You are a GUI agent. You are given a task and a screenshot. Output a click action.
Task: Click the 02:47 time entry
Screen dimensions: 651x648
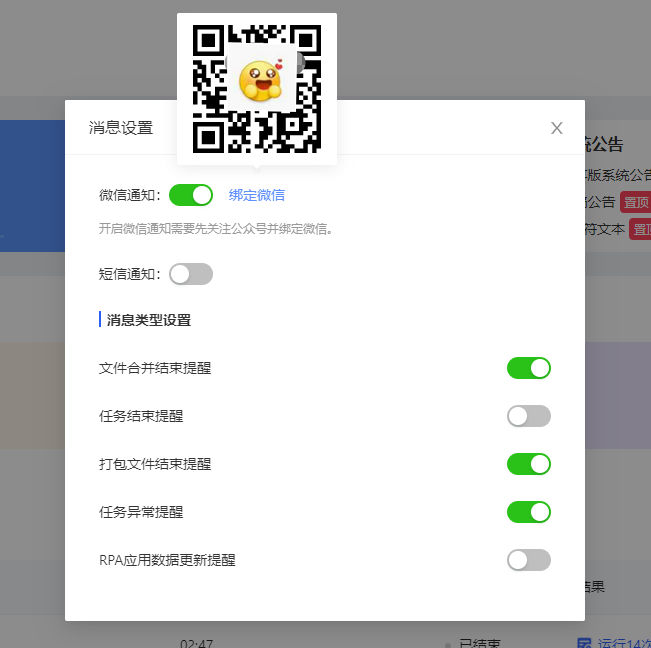point(196,643)
